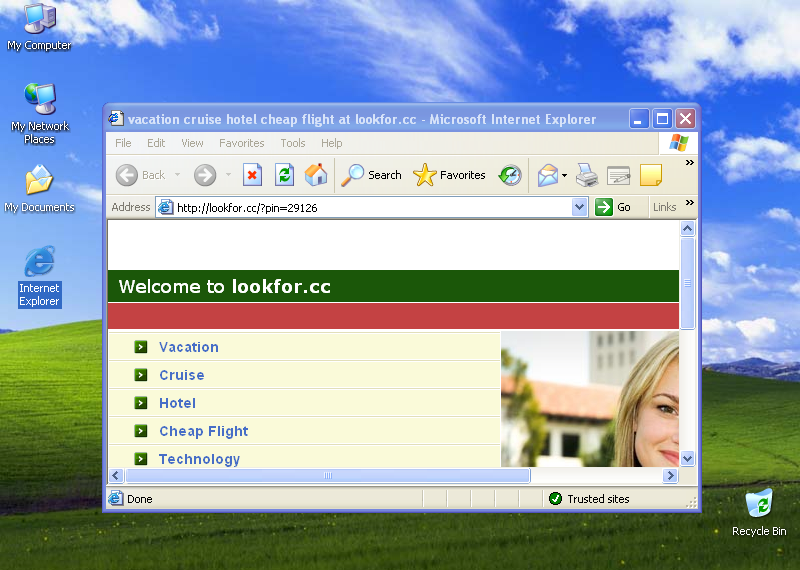Open the Edit menu
The height and width of the screenshot is (570, 800).
[x=156, y=143]
